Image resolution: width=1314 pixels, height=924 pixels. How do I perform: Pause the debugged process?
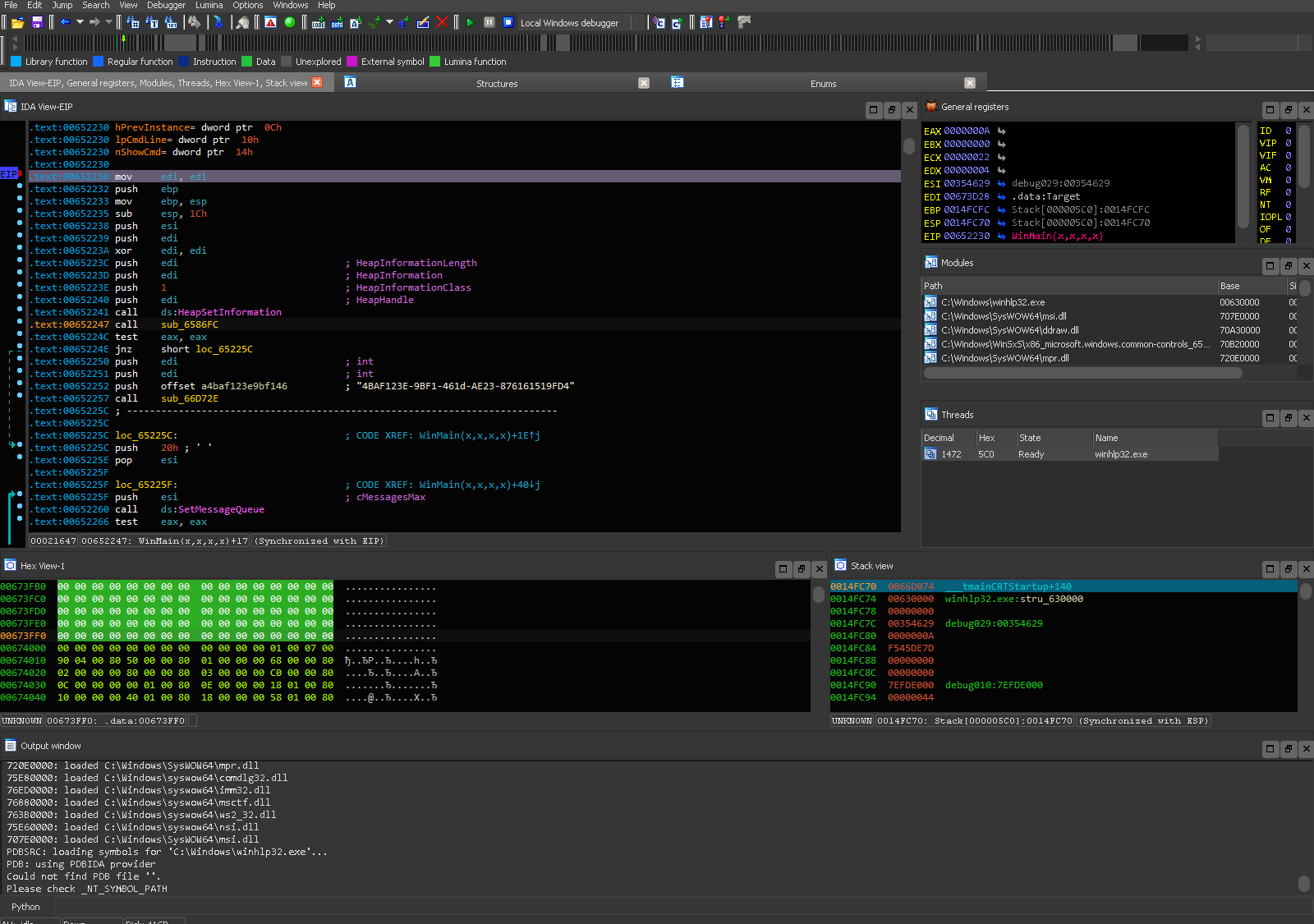[x=489, y=23]
